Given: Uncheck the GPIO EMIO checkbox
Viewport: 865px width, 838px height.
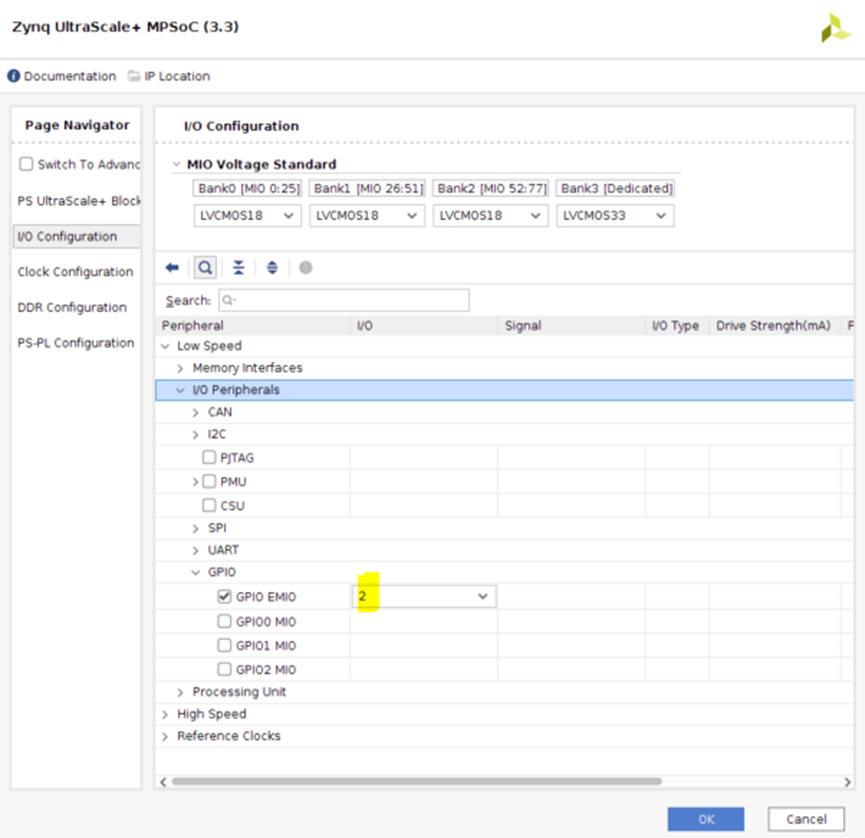Looking at the screenshot, I should click(x=224, y=596).
